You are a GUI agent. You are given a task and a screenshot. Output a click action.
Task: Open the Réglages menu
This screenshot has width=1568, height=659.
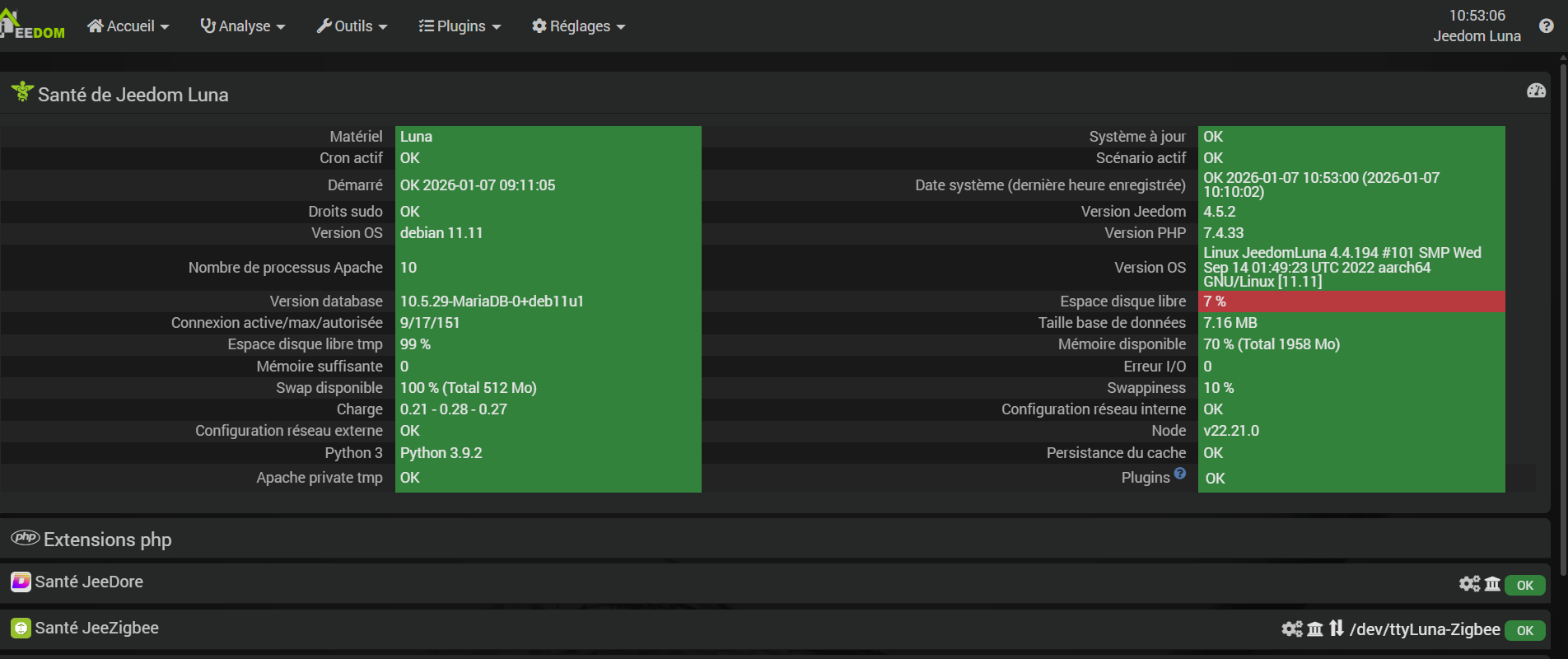tap(578, 26)
